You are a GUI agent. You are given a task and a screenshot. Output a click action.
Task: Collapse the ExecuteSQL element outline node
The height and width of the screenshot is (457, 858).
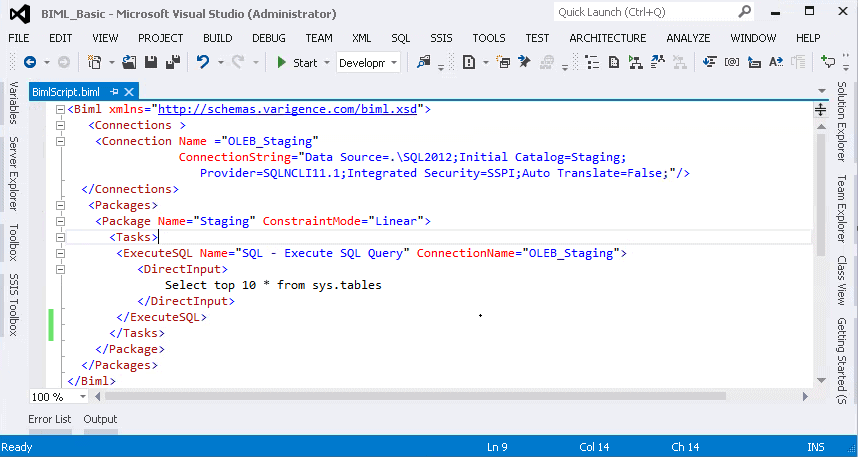coord(60,253)
